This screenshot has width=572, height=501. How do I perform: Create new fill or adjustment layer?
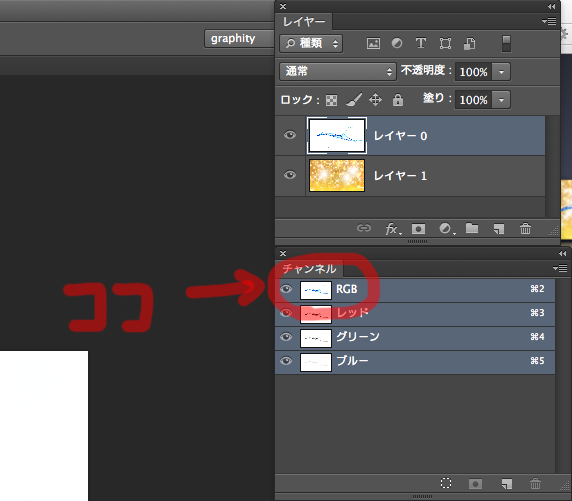(447, 229)
